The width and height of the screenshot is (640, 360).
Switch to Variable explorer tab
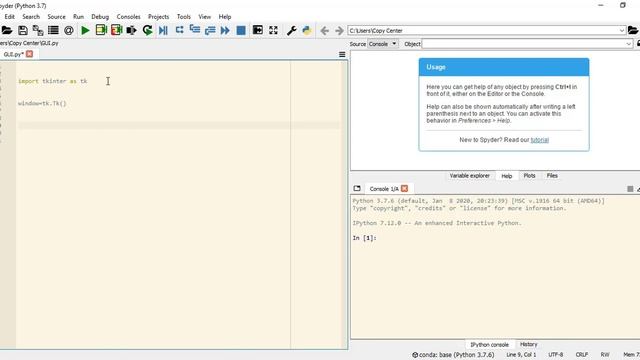tap(469, 176)
